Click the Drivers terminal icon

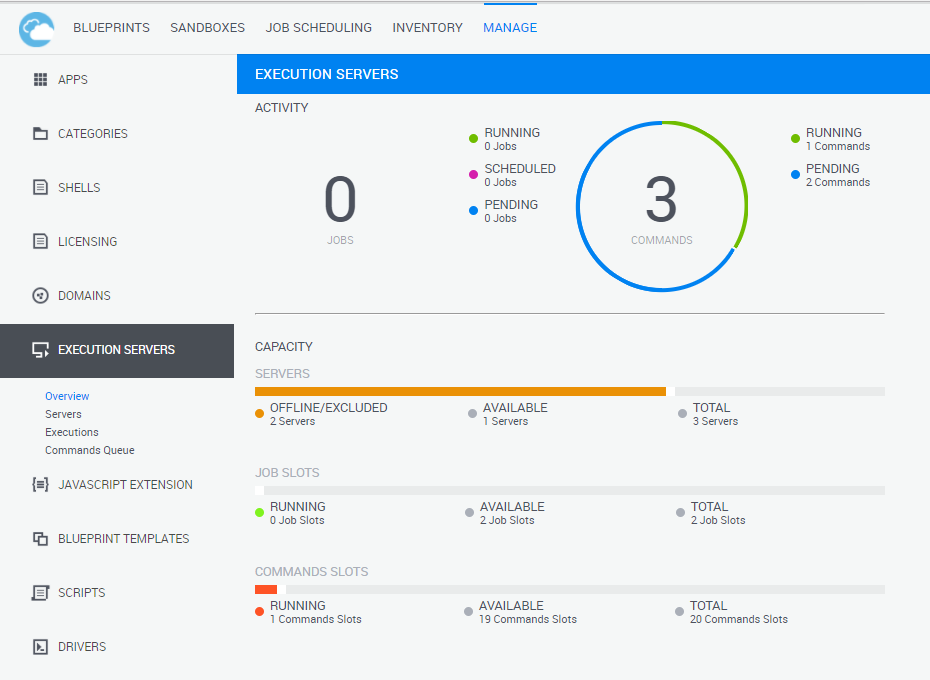(x=41, y=647)
